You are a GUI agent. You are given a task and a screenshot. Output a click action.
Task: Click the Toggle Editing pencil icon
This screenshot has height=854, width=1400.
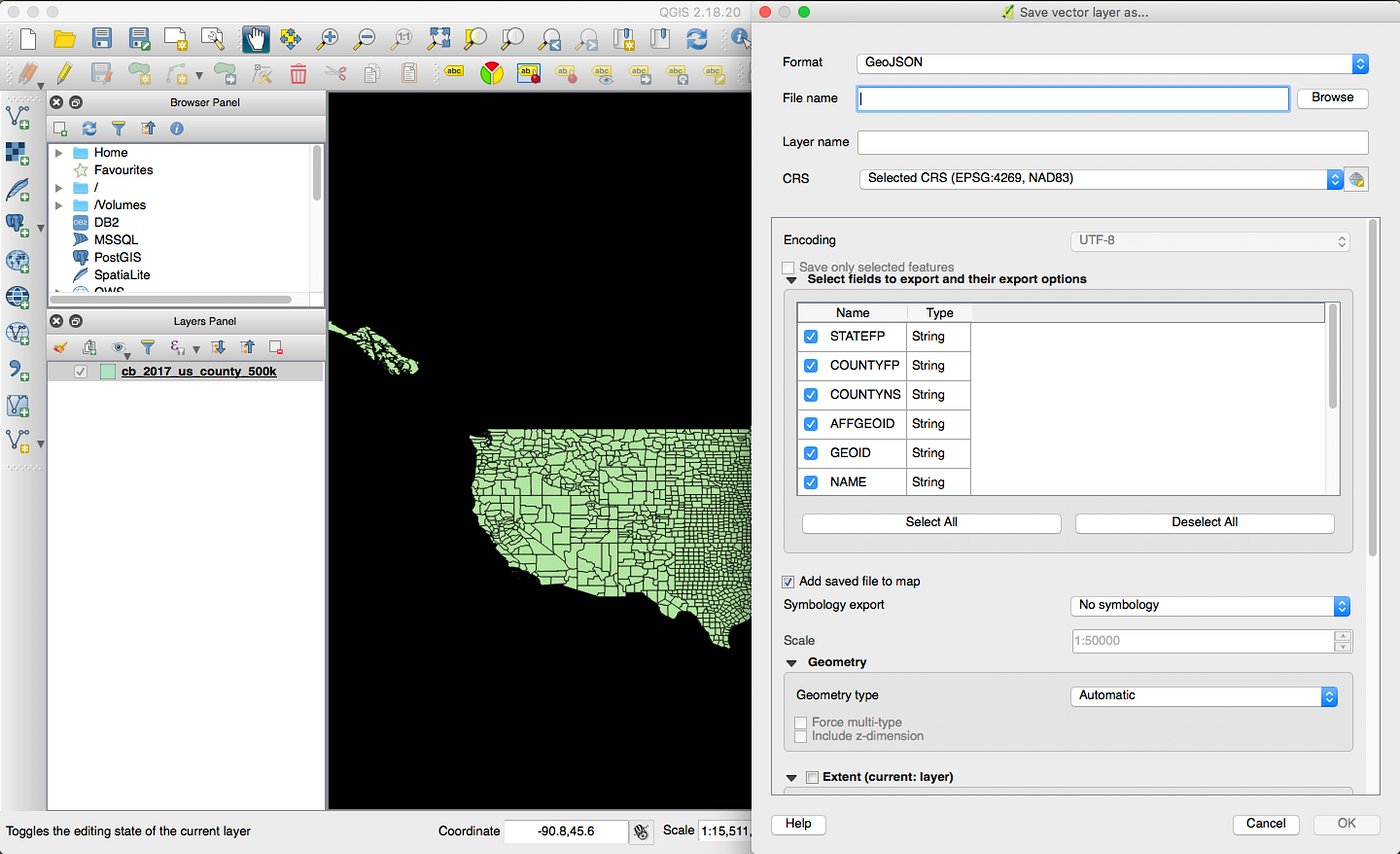(64, 72)
